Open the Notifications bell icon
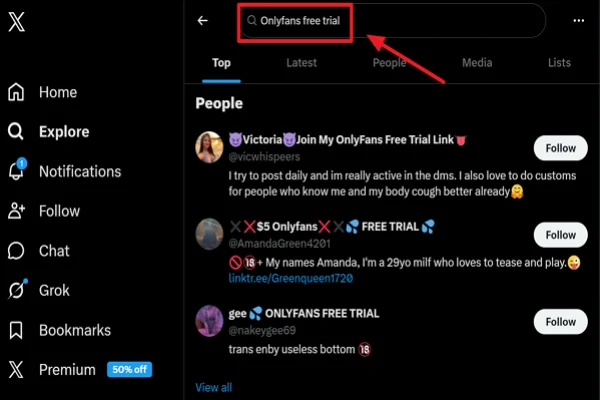Screen dimensions: 600x400 (16, 171)
